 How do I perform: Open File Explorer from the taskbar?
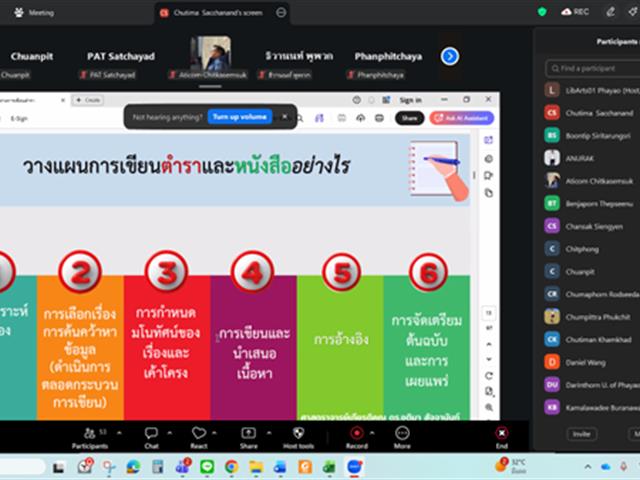256,467
